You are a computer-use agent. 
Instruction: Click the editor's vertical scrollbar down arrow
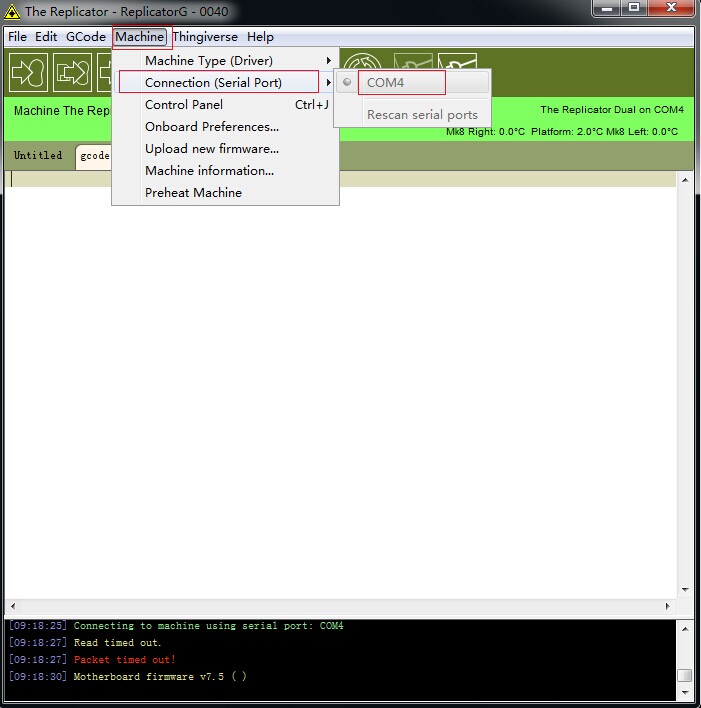click(685, 590)
